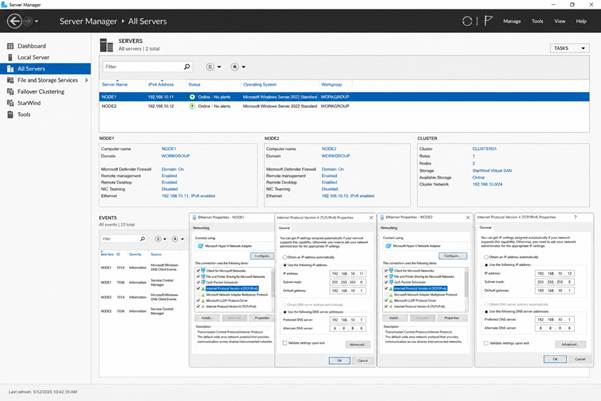Click the NODE1 online status icon

(192, 97)
